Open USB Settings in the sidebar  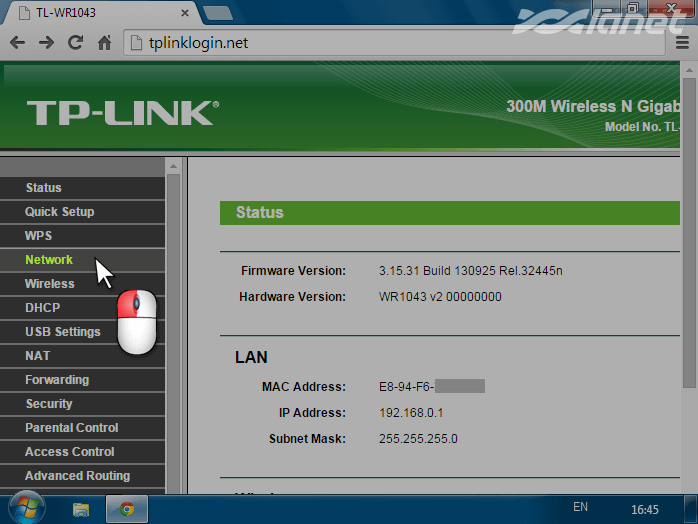(x=63, y=332)
